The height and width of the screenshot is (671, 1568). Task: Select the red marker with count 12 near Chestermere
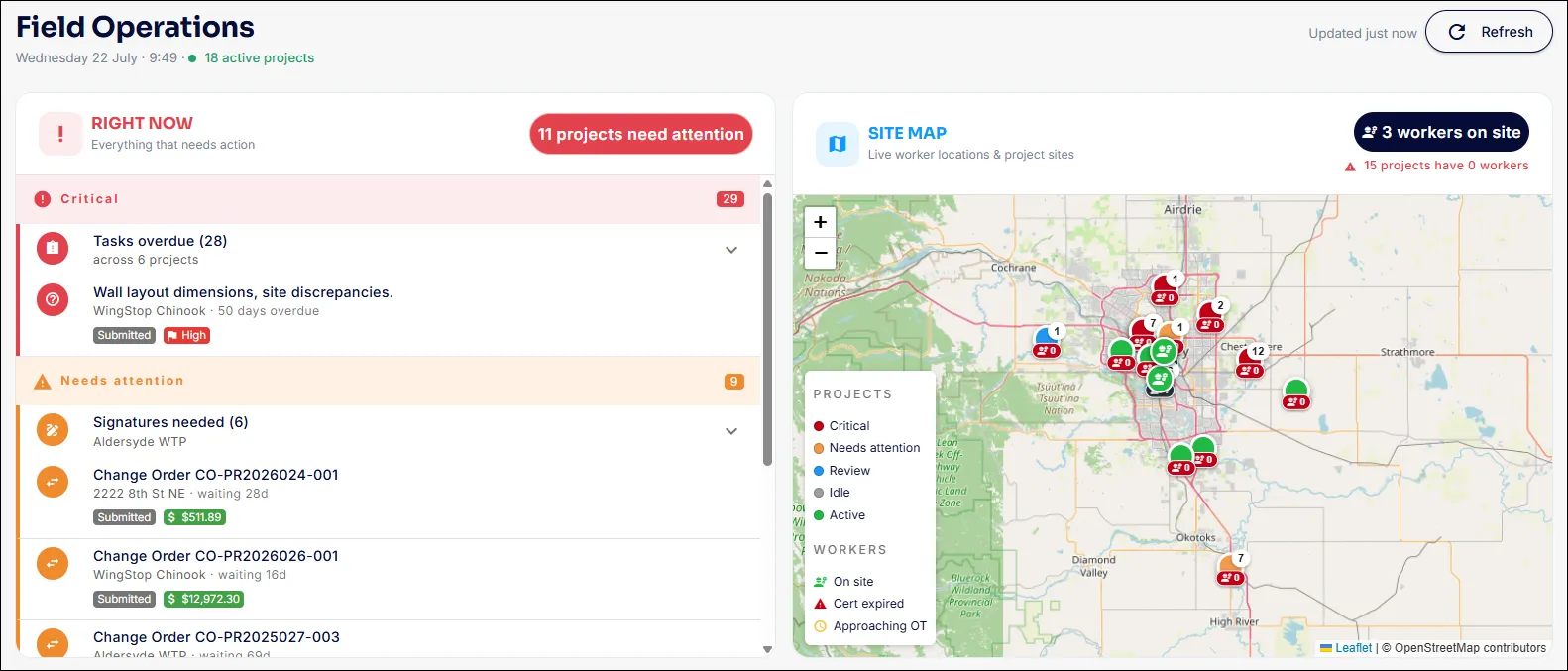pyautogui.click(x=1250, y=360)
